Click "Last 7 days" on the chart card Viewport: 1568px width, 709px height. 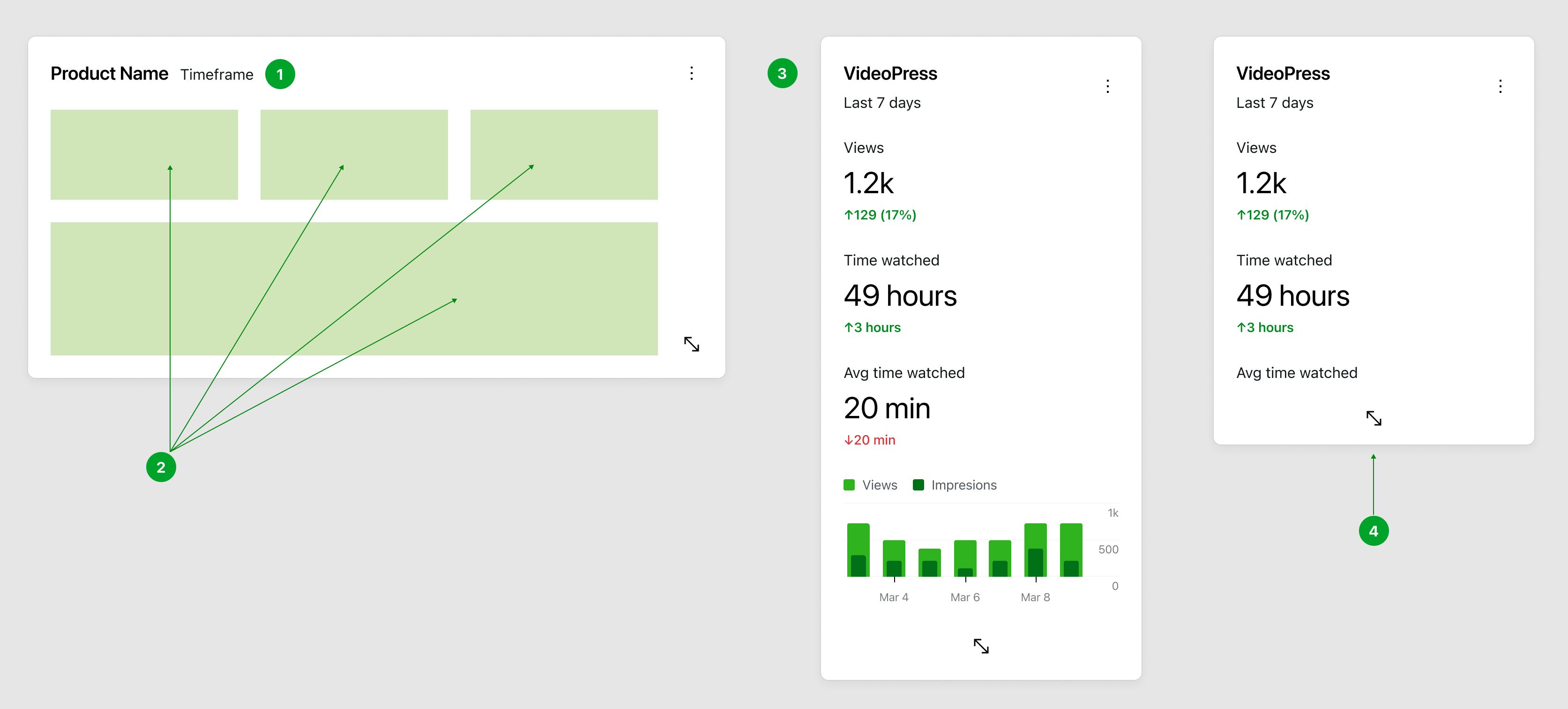pos(882,103)
